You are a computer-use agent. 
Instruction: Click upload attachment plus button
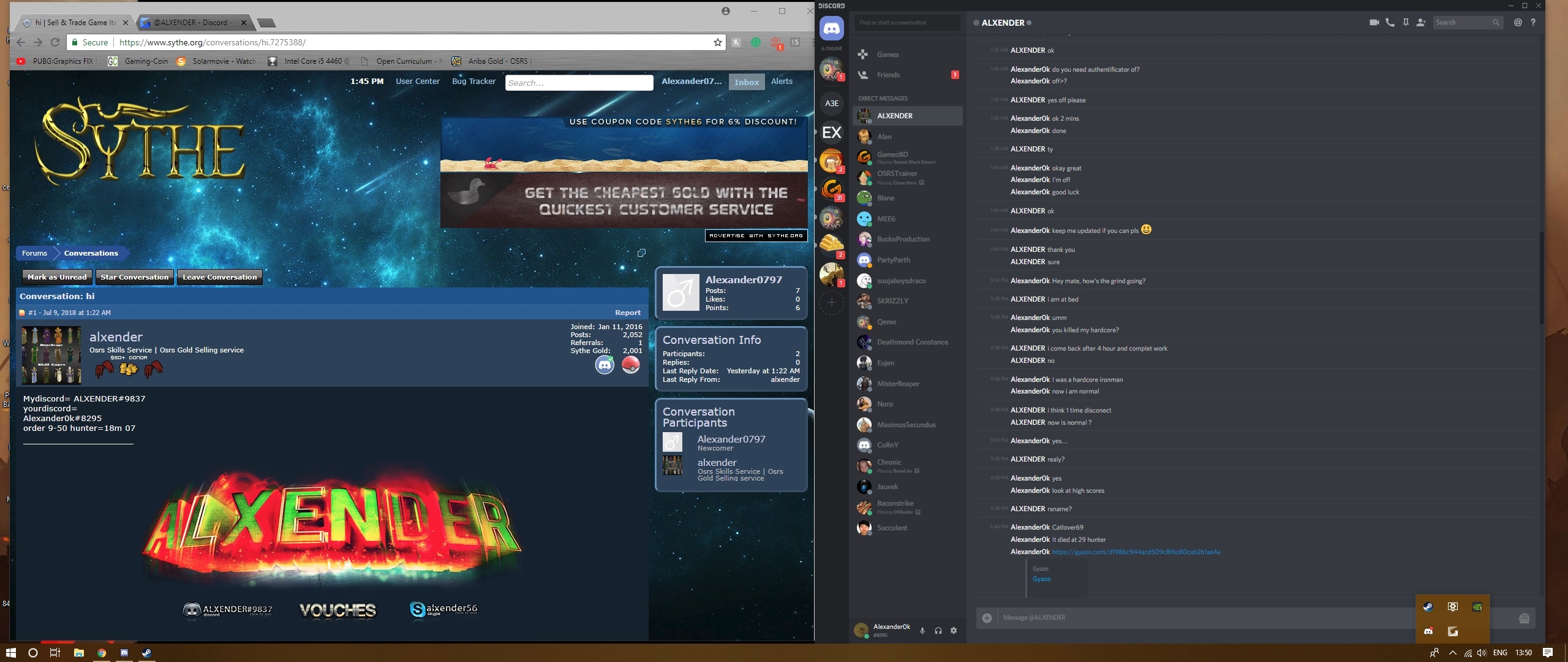[x=987, y=618]
